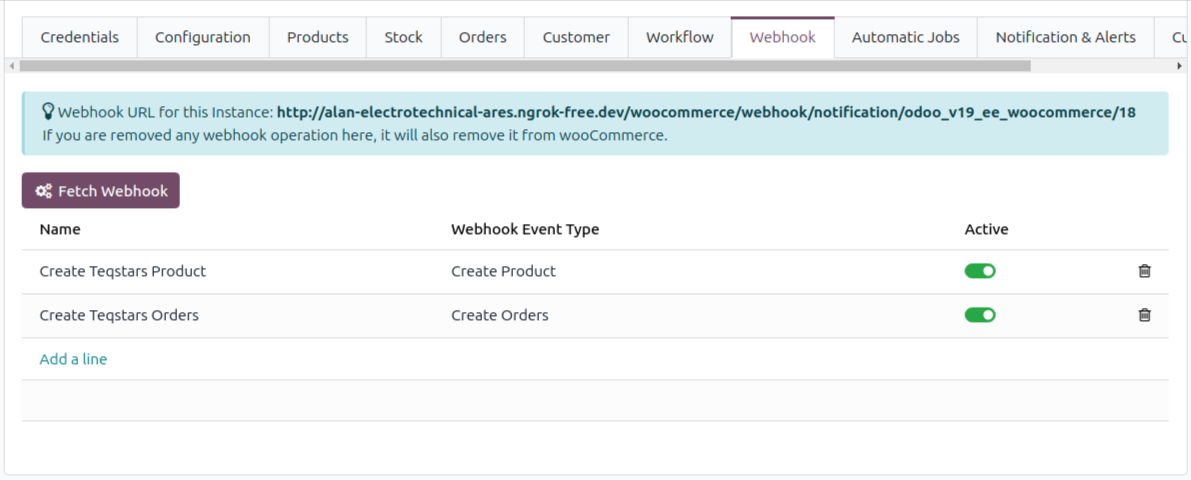Switch to the Customer tab
Viewport: 1191px width, 480px height.
(576, 37)
